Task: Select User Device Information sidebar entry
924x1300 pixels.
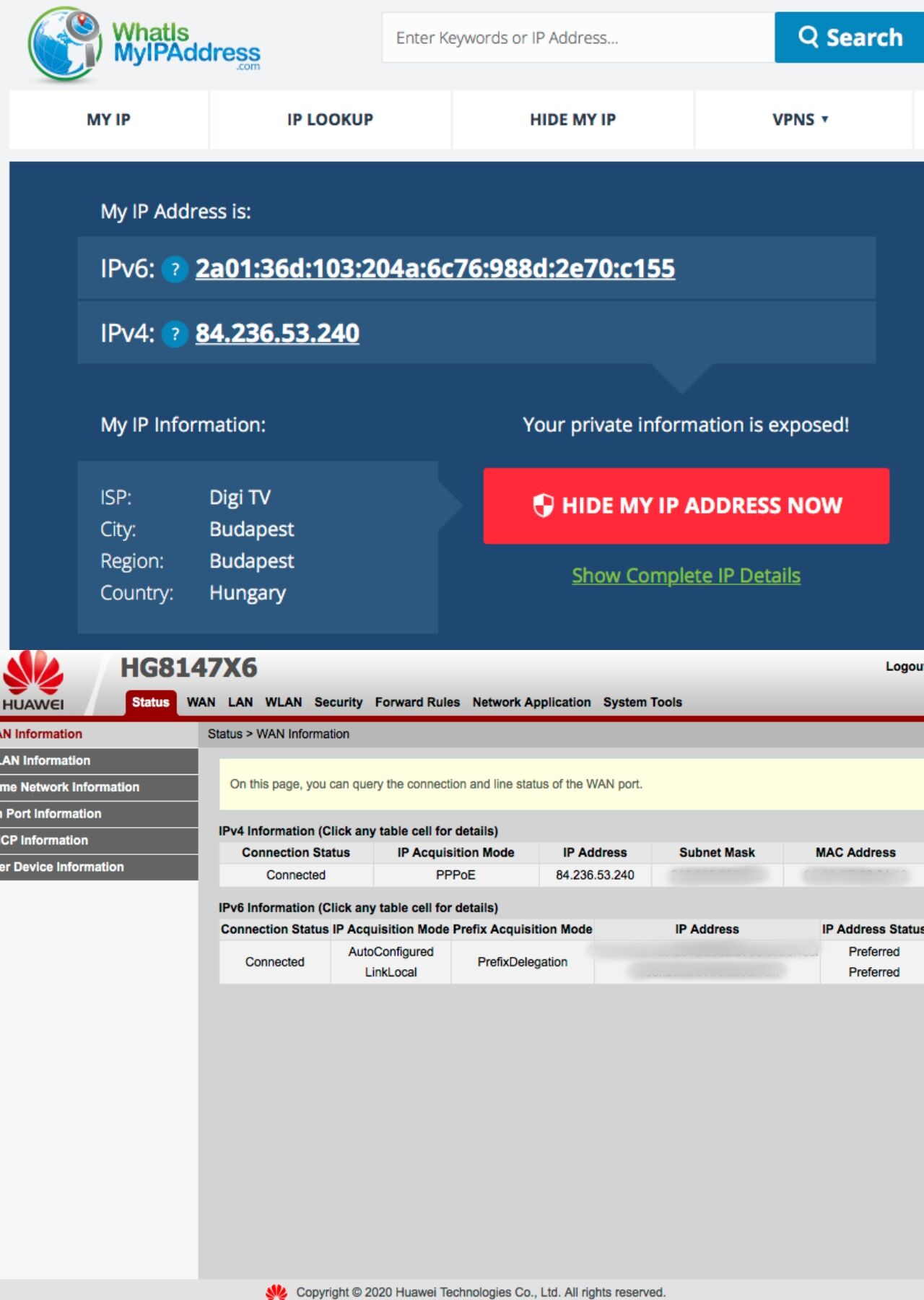Action: tap(99, 867)
